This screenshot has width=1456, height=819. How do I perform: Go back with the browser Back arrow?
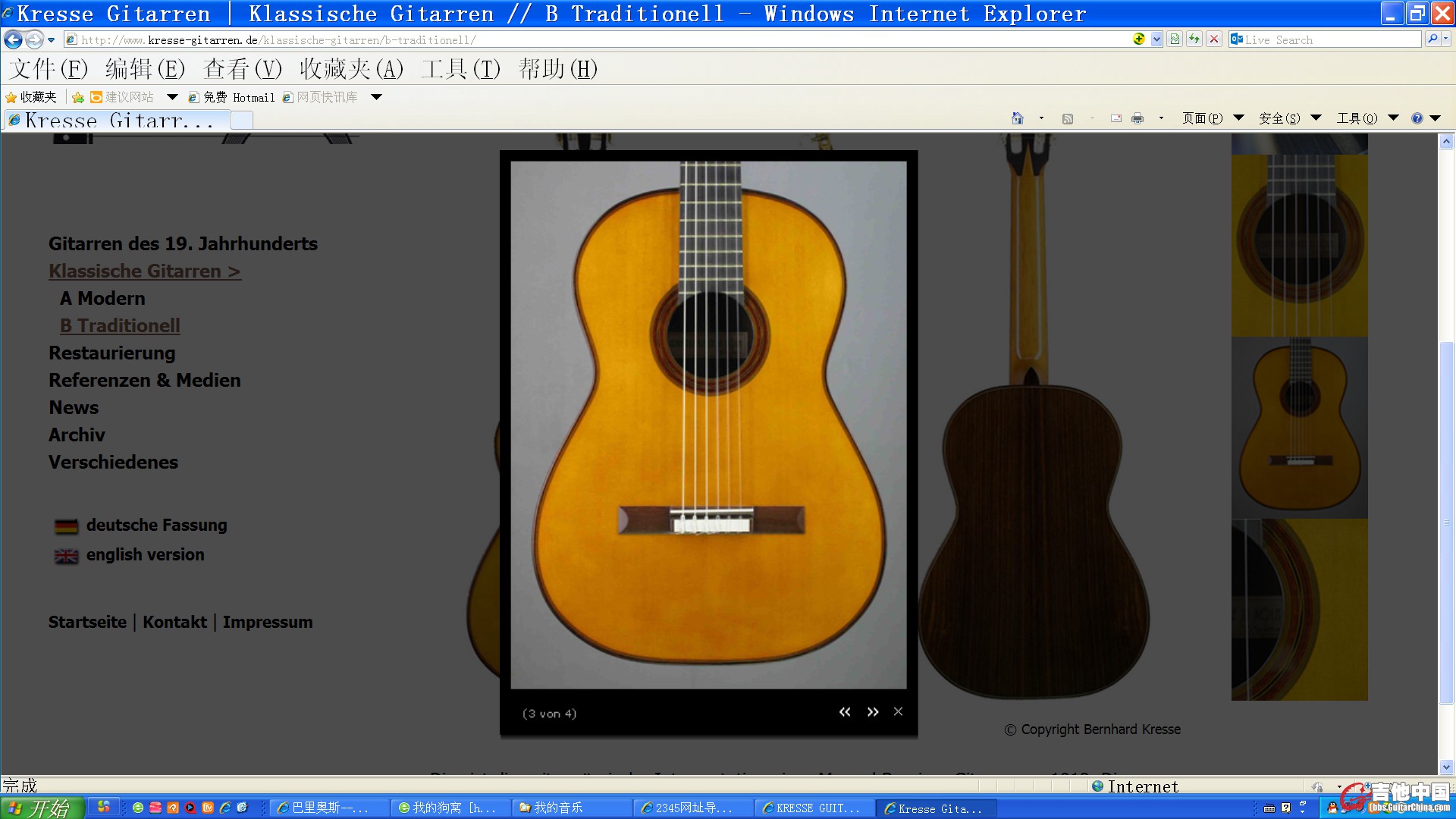(x=13, y=39)
